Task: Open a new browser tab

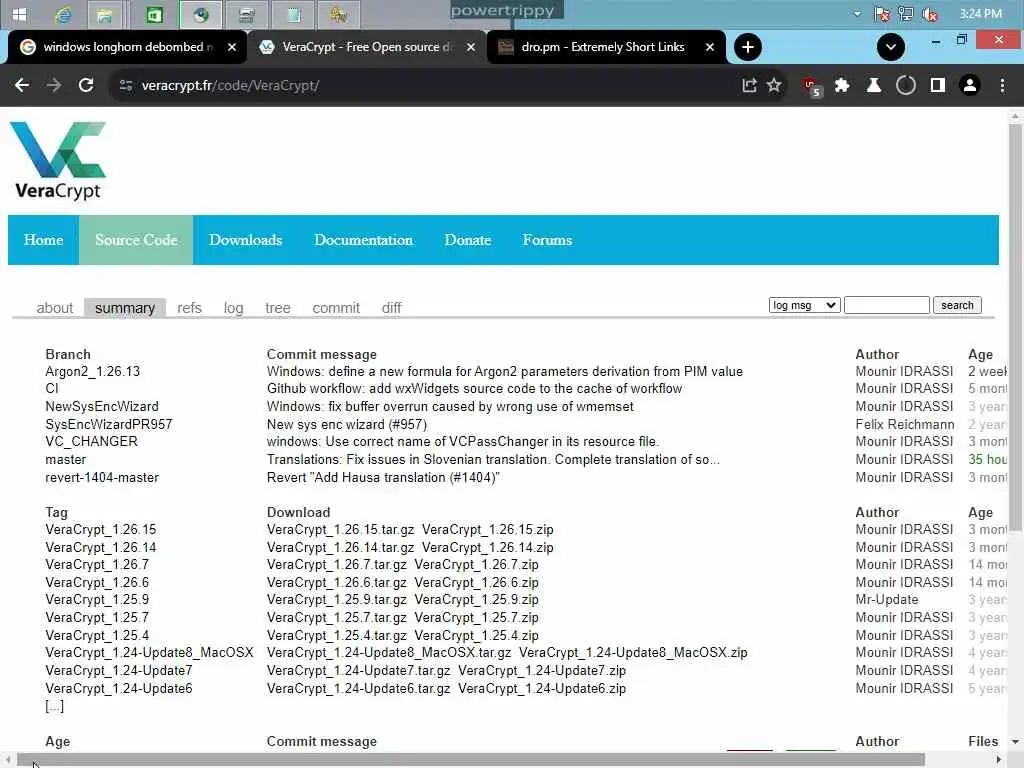Action: click(x=748, y=47)
